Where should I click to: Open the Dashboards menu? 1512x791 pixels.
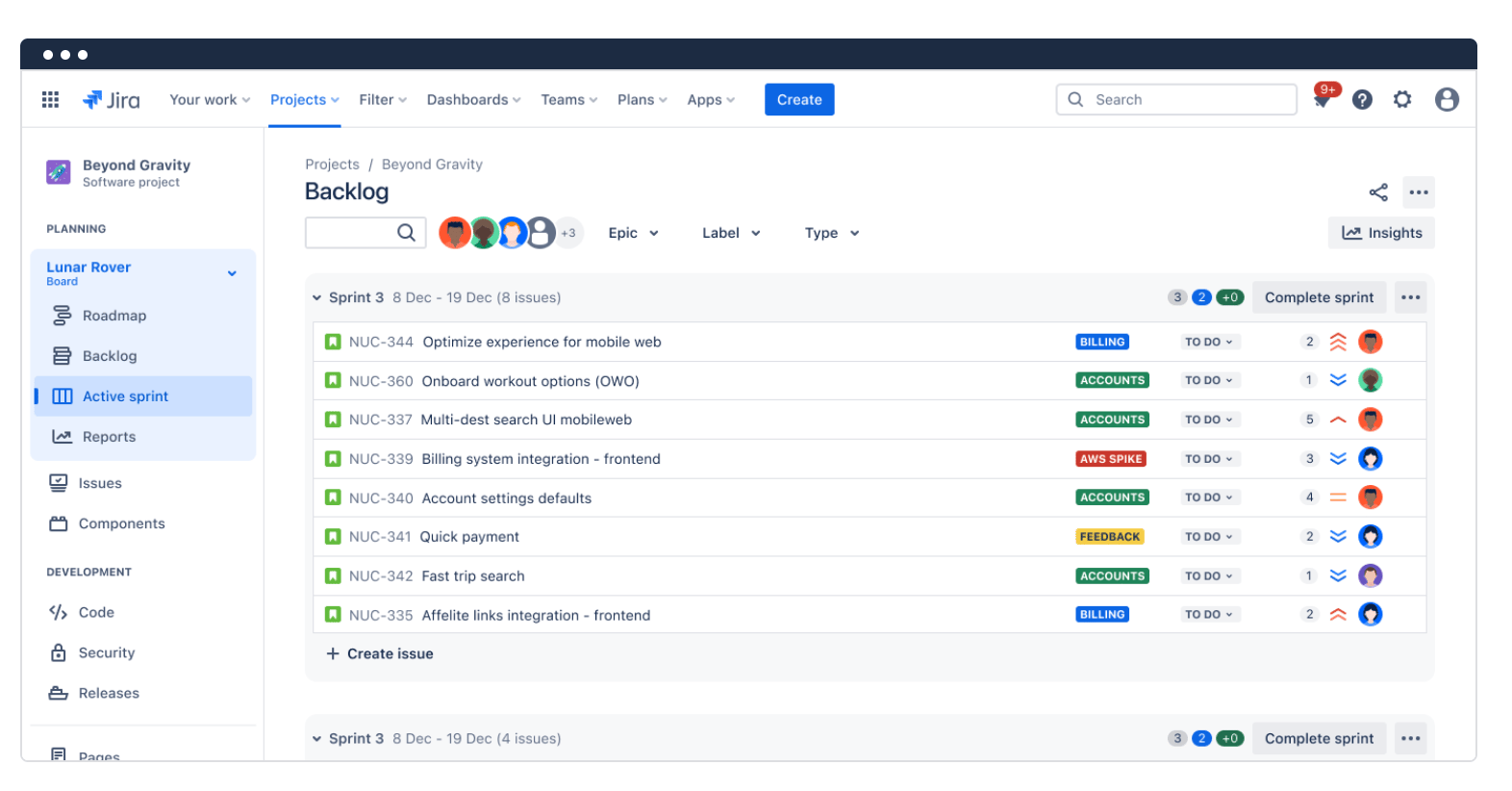(x=473, y=99)
